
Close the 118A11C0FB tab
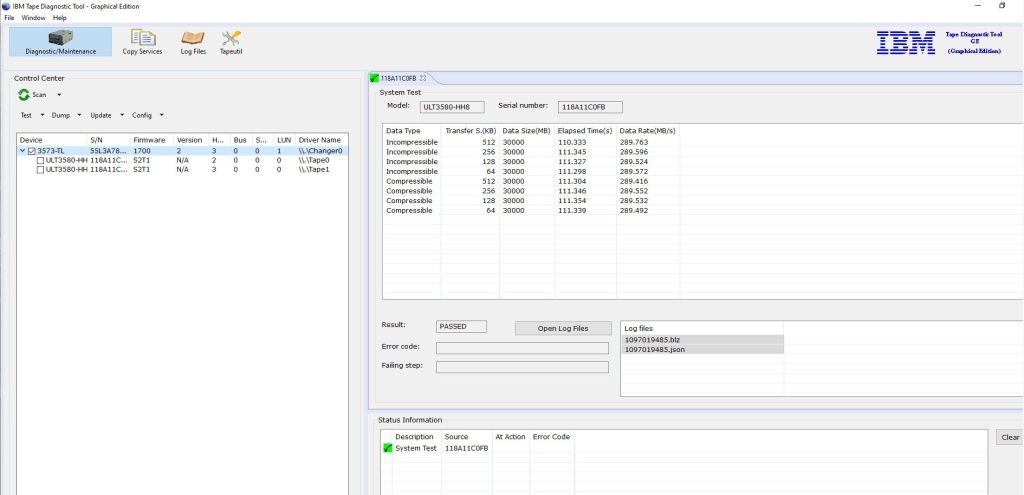(423, 78)
